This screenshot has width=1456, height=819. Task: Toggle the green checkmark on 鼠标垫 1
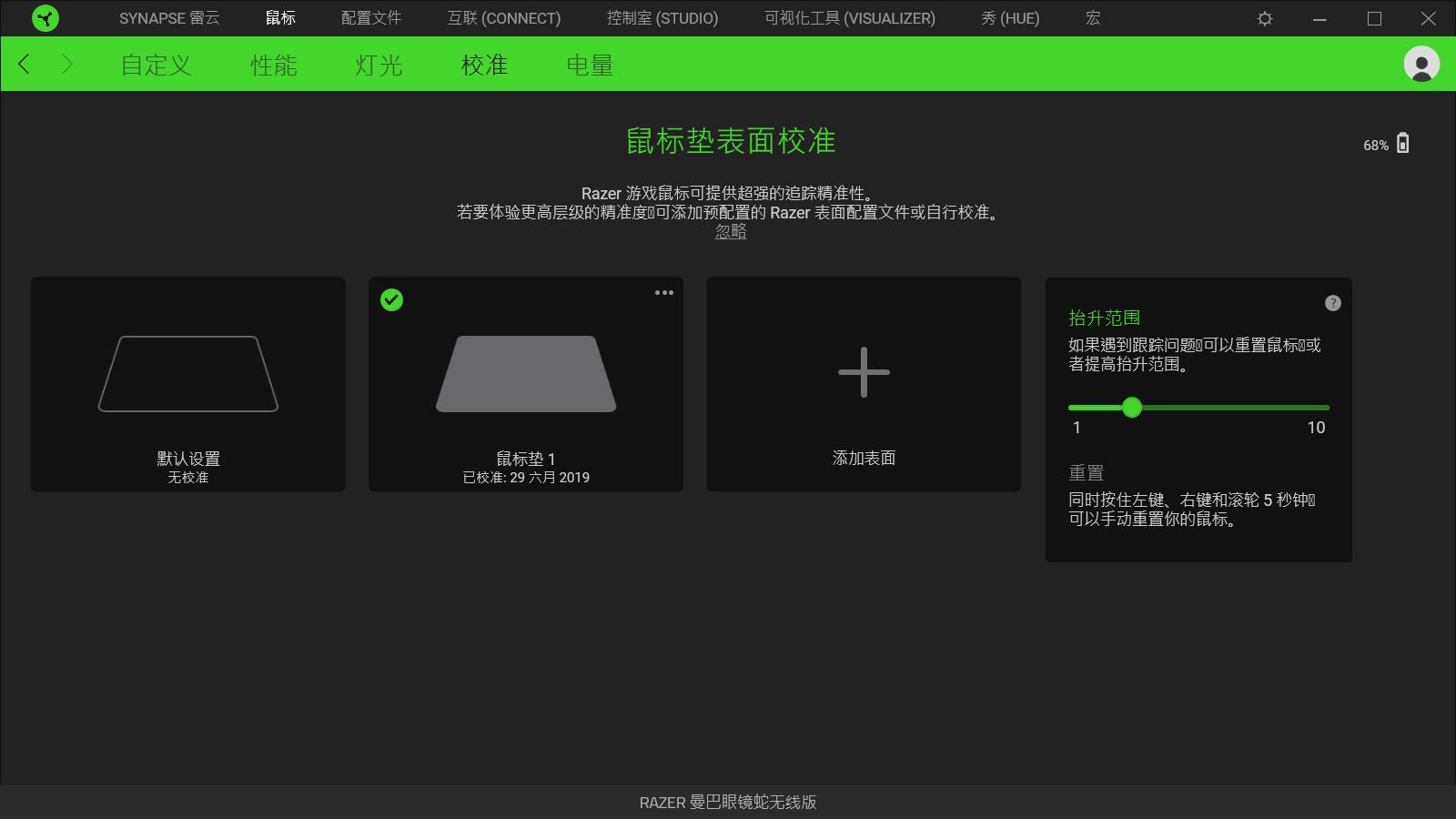point(392,300)
